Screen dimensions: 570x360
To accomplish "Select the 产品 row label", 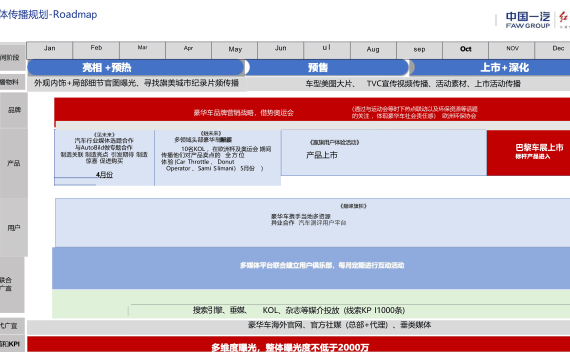I will pos(14,163).
